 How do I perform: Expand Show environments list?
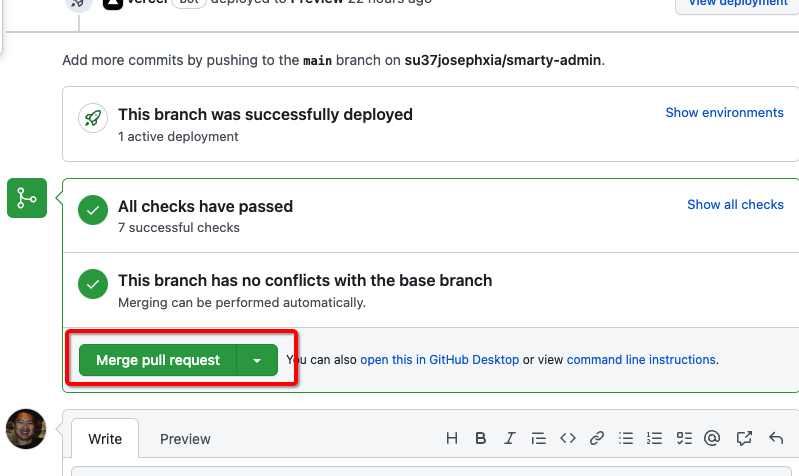click(724, 112)
